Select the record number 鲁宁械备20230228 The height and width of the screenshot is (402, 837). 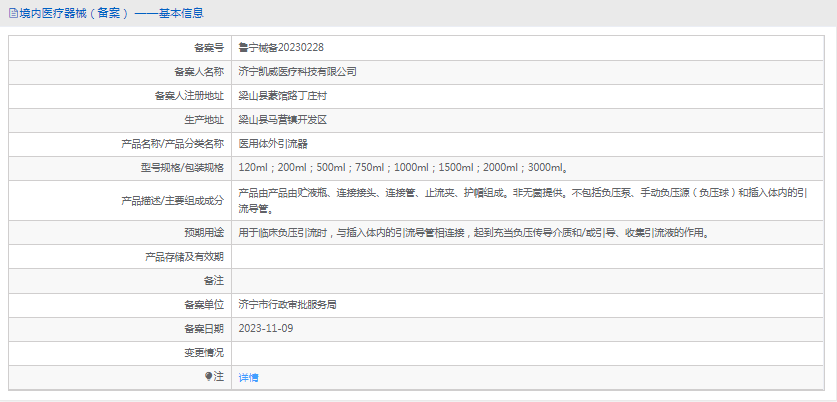(281, 48)
